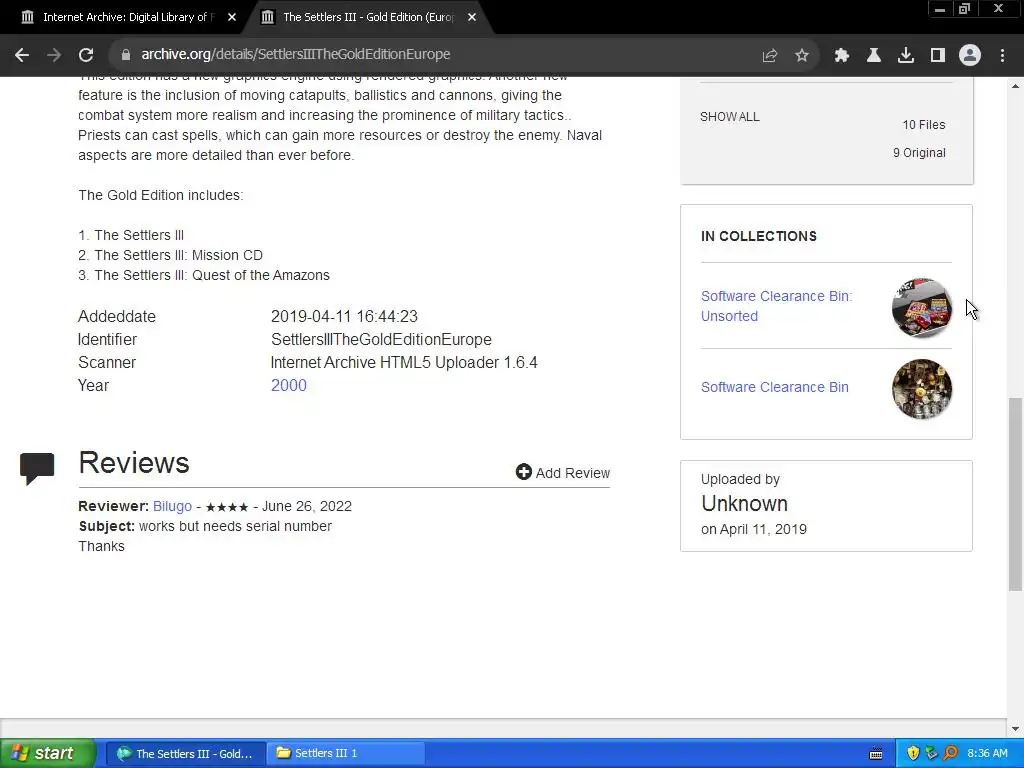
Task: Go back using browser back arrow
Action: pyautogui.click(x=22, y=55)
